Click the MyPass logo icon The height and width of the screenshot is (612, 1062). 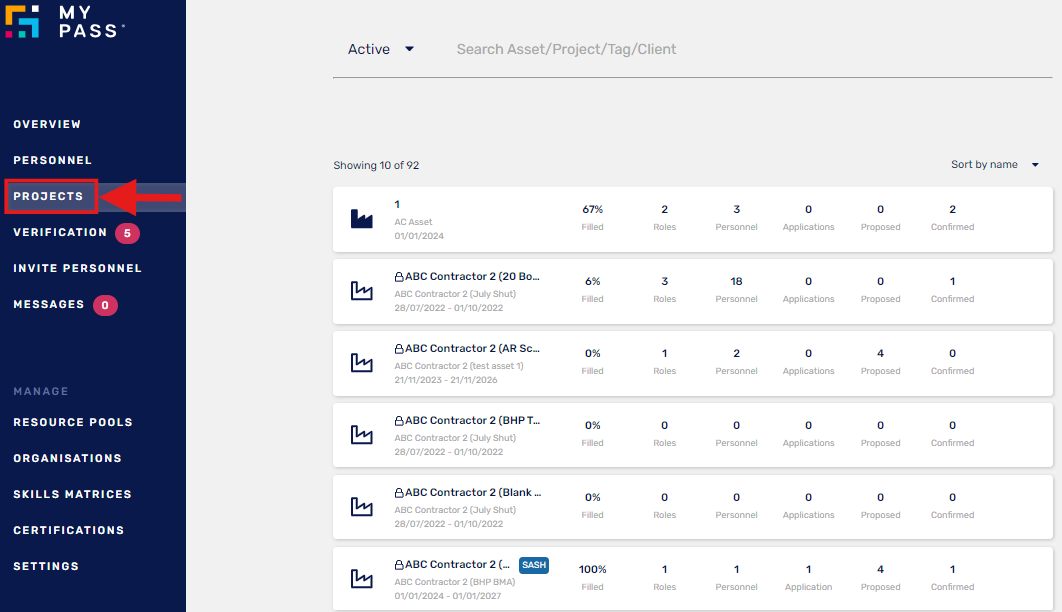22,21
